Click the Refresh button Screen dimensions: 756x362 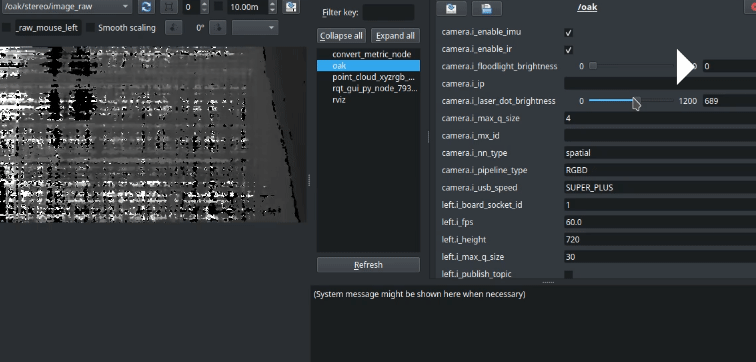click(x=368, y=265)
